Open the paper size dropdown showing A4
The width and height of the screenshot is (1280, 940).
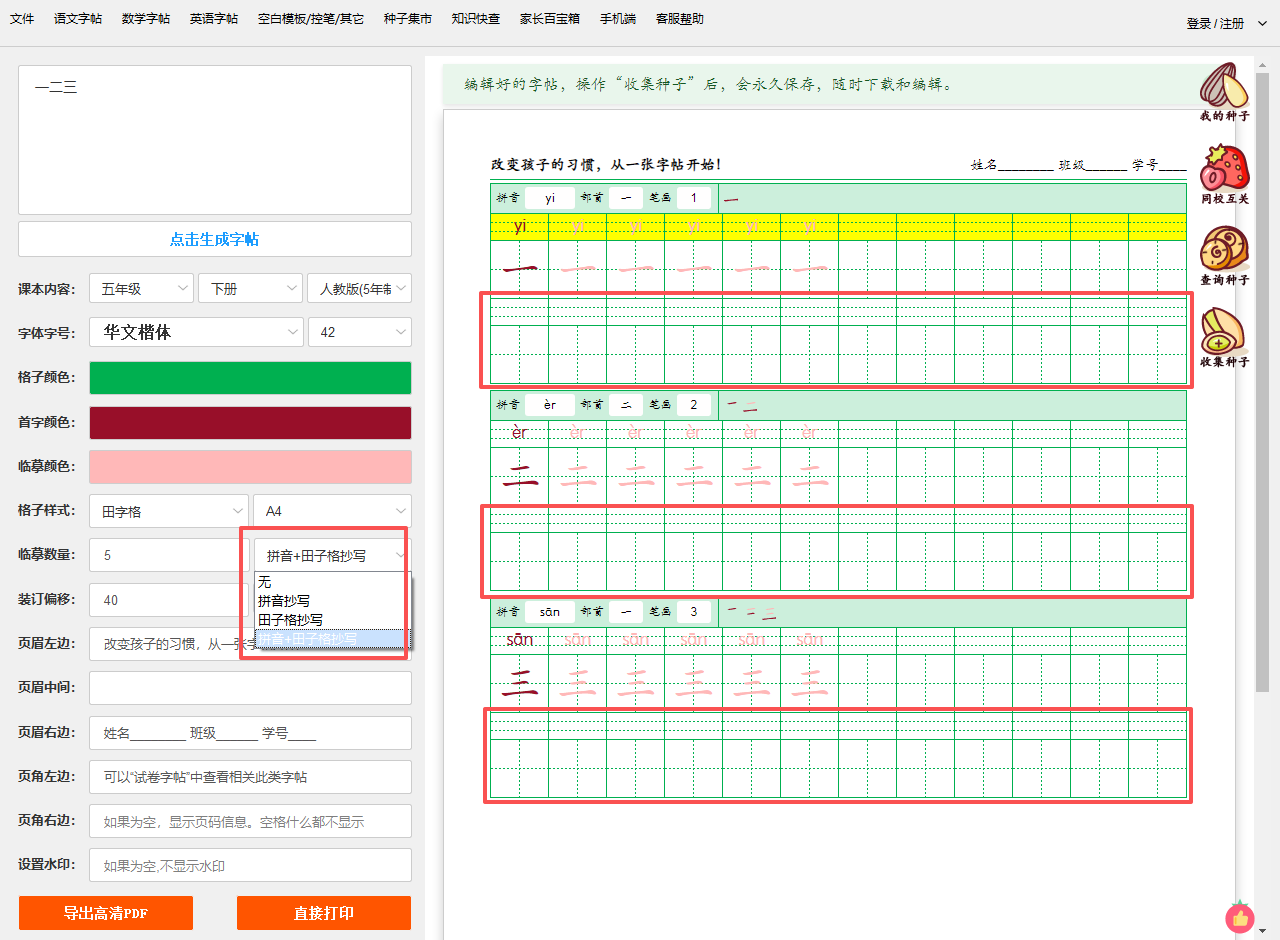[331, 511]
